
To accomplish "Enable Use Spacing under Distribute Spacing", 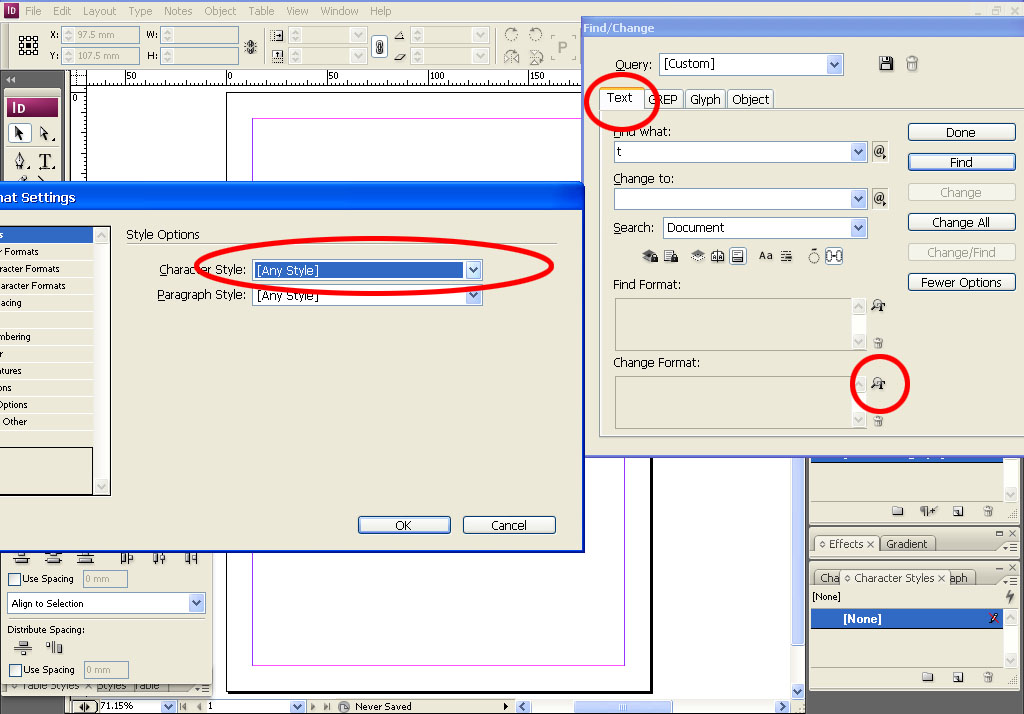I will click(16, 670).
